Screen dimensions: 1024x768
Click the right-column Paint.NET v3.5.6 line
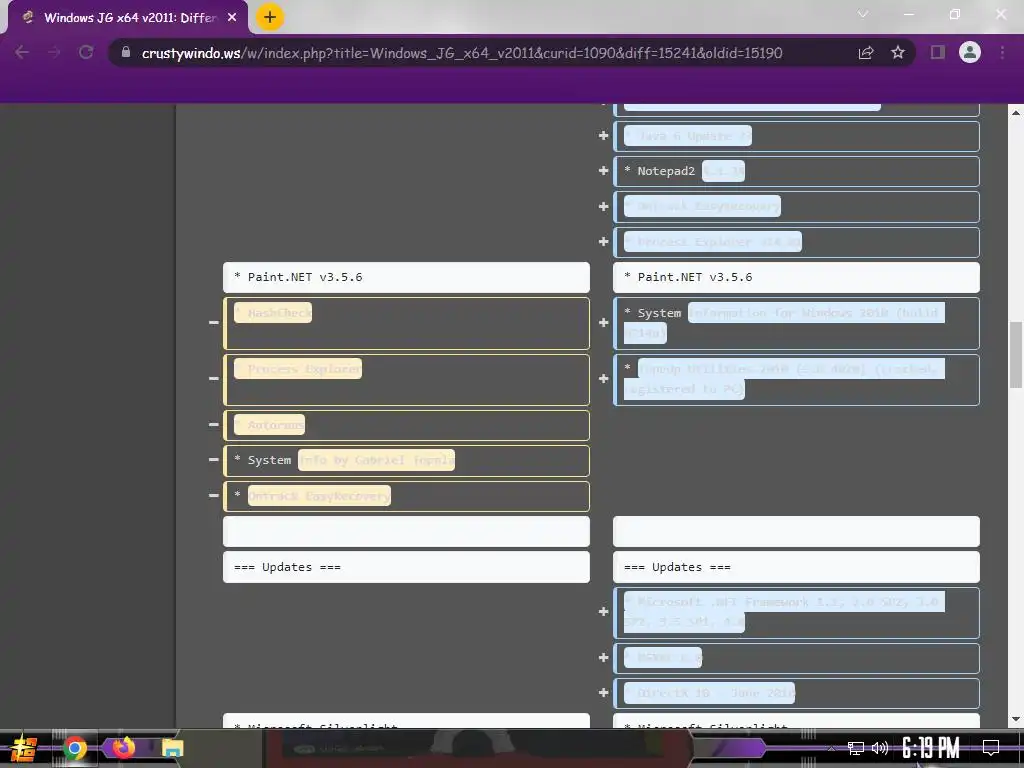(x=796, y=278)
